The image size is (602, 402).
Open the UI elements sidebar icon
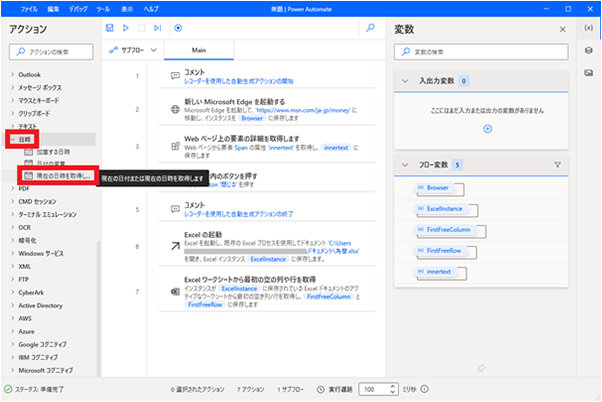coord(588,50)
